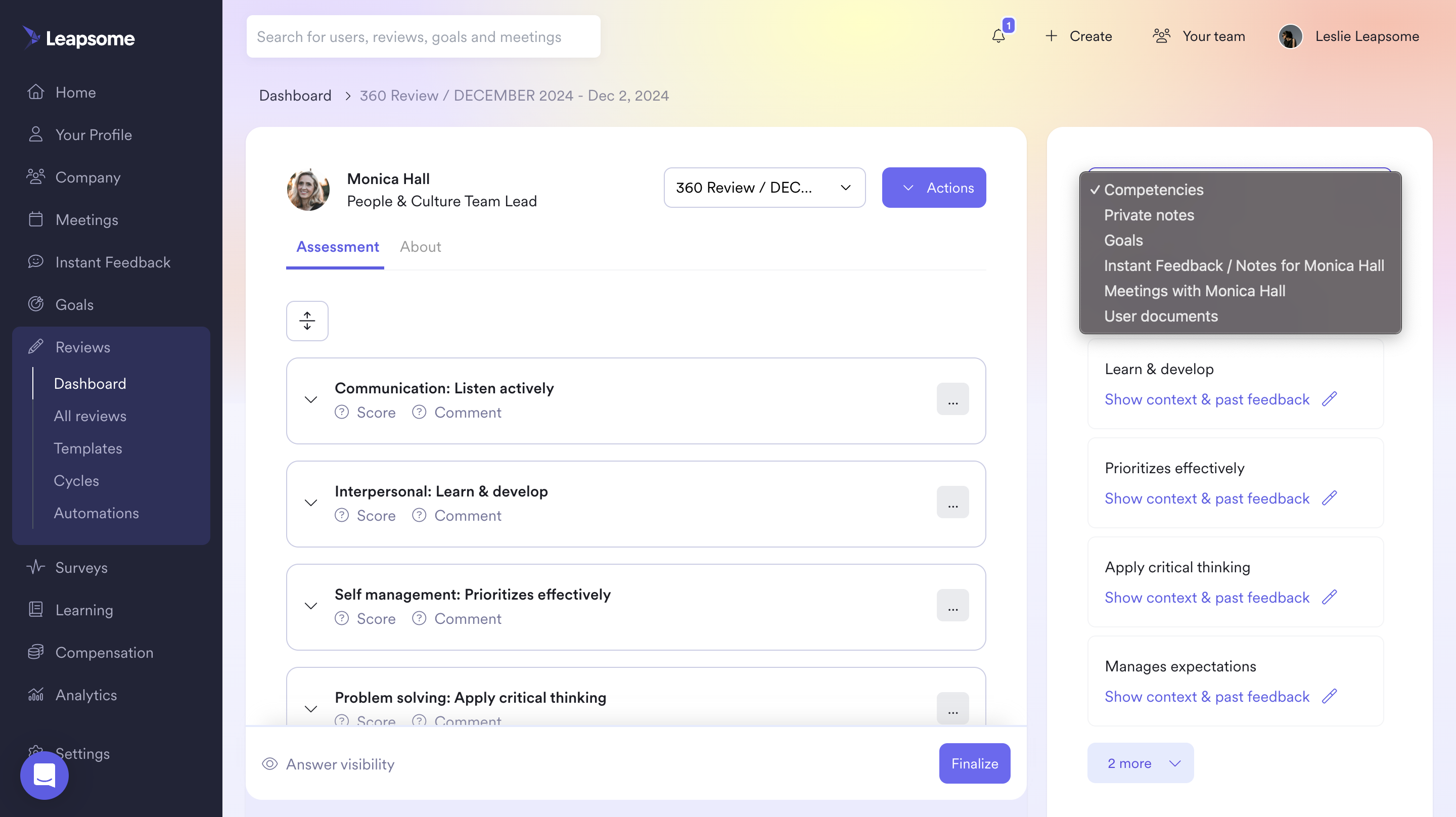This screenshot has width=1456, height=817.
Task: Click Monica Hall's profile photo
Action: tap(308, 190)
